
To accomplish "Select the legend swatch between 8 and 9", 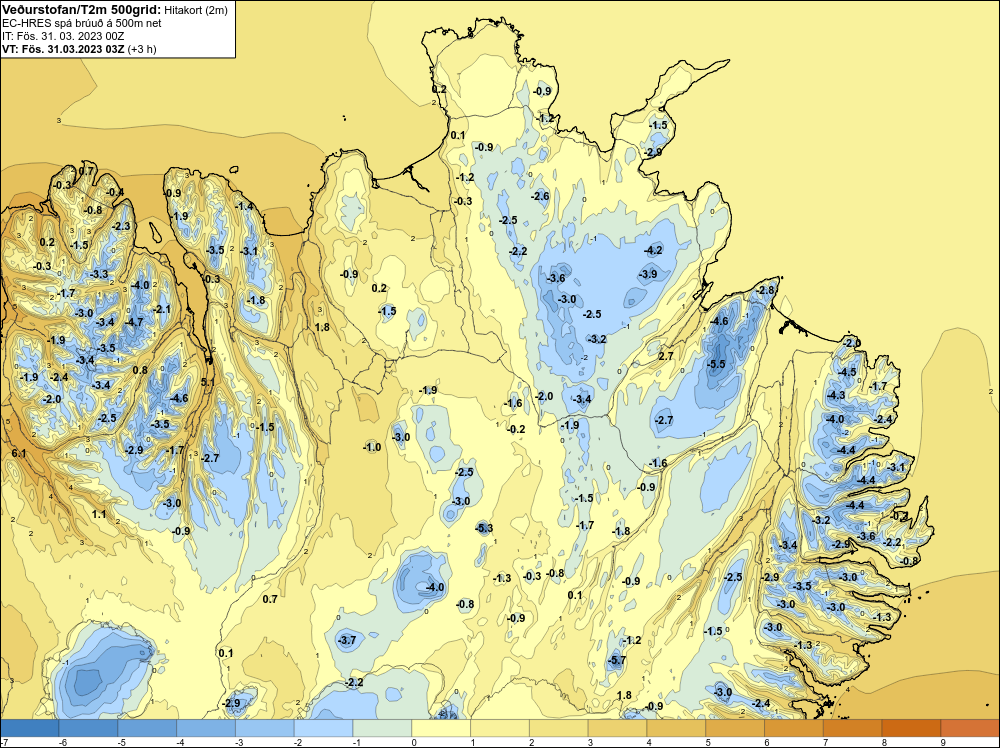I will (911, 728).
